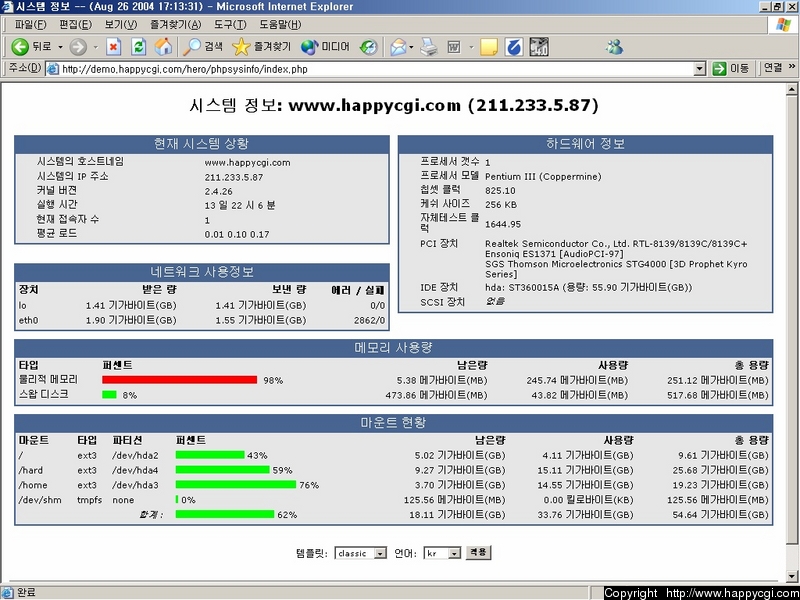Viewport: 800px width, 600px height.
Task: Show browsing History with the clock icon
Action: (x=368, y=47)
